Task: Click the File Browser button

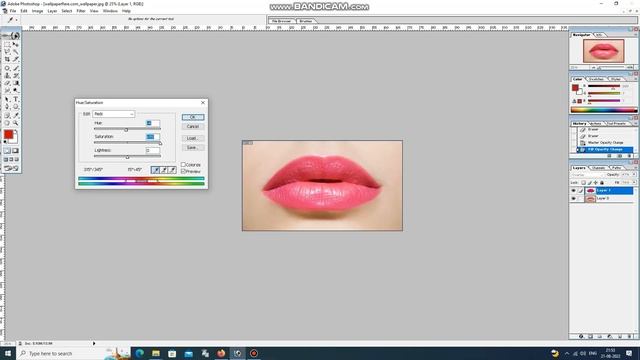Action: tap(282, 20)
